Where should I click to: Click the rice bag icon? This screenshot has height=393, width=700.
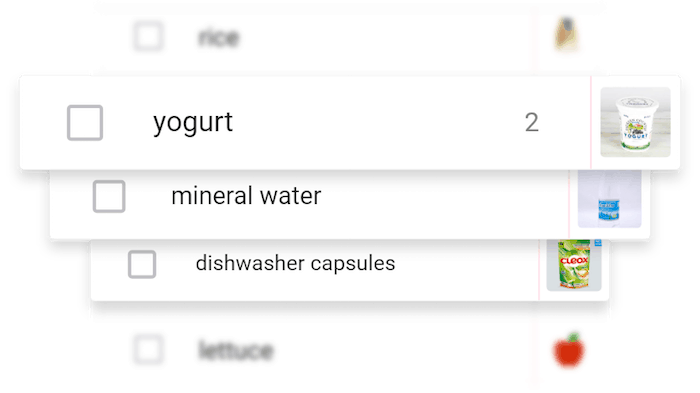tap(567, 34)
